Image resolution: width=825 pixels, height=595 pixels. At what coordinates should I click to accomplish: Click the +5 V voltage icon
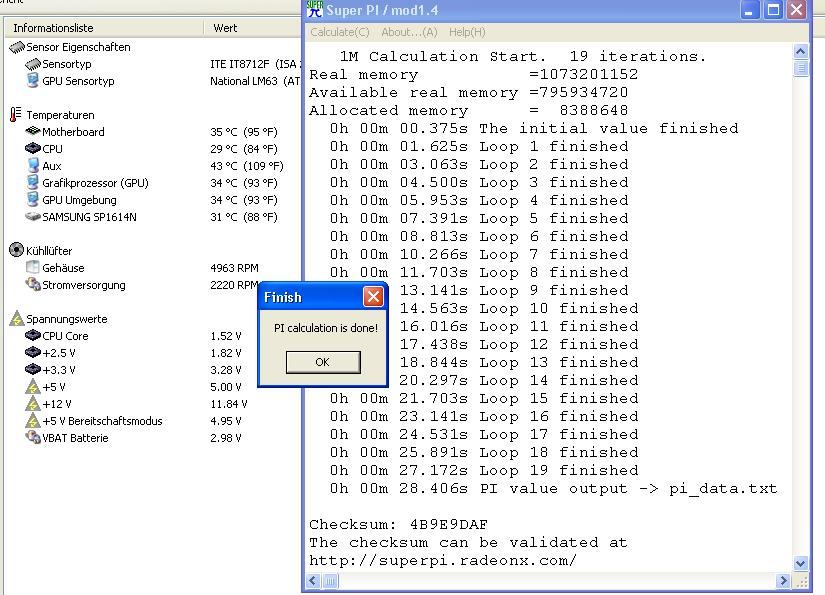tap(33, 387)
